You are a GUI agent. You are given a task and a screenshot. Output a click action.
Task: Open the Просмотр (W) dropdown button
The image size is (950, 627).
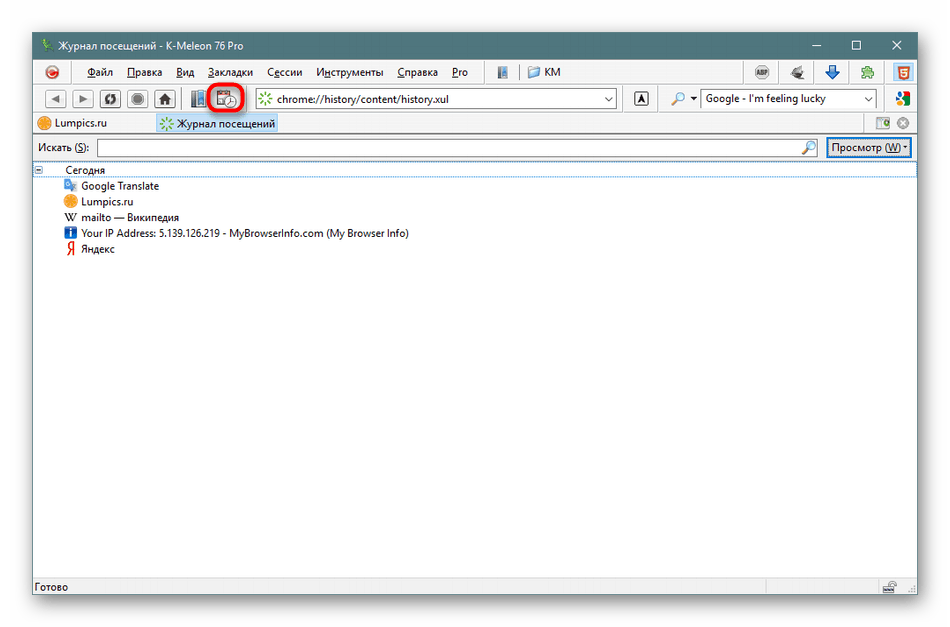pos(869,148)
